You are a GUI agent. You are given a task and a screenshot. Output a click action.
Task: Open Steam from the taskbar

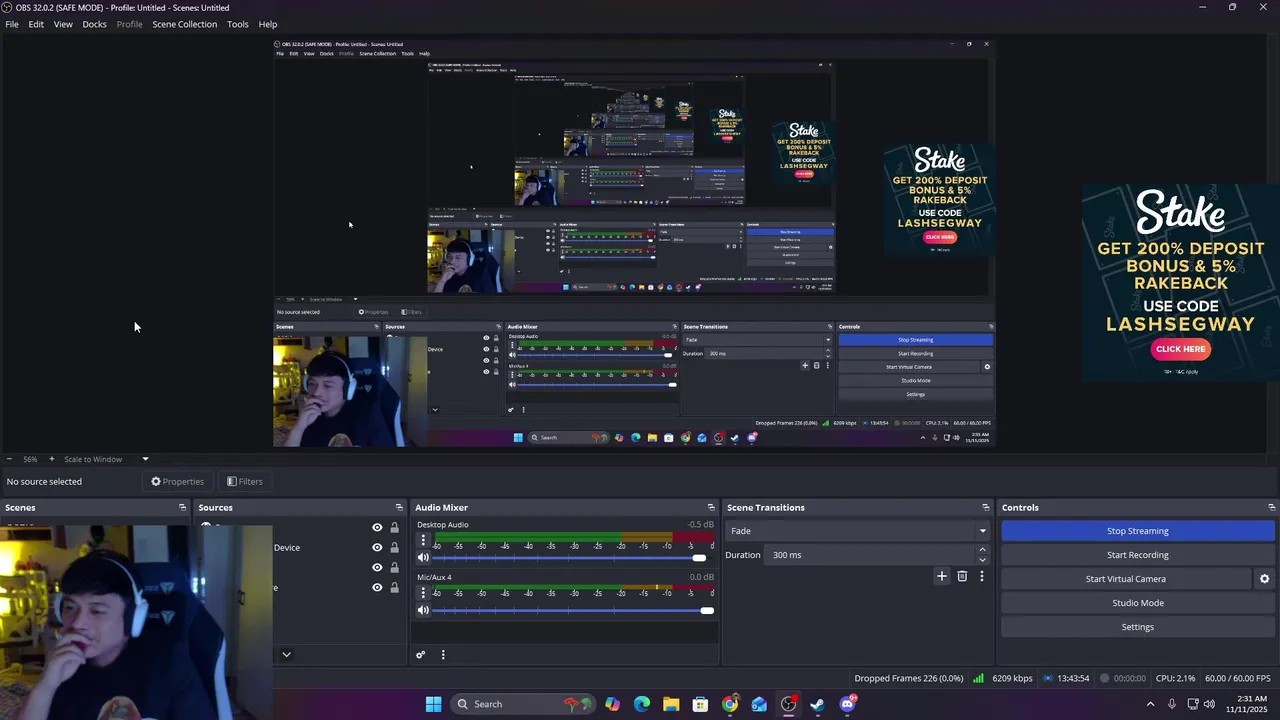tap(818, 704)
